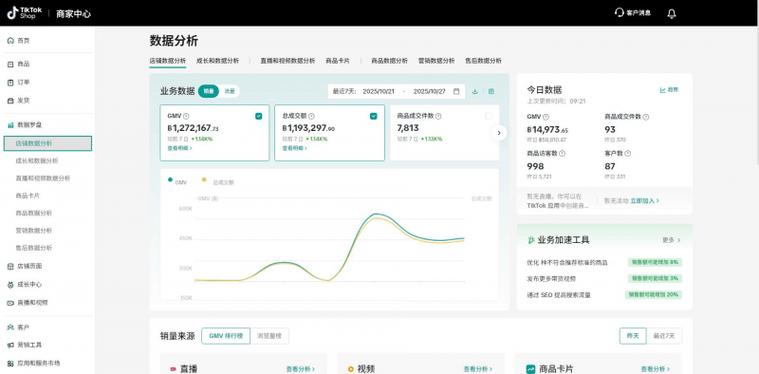
Task: Select GMV 排行榜 in 销量来源
Action: [226, 336]
